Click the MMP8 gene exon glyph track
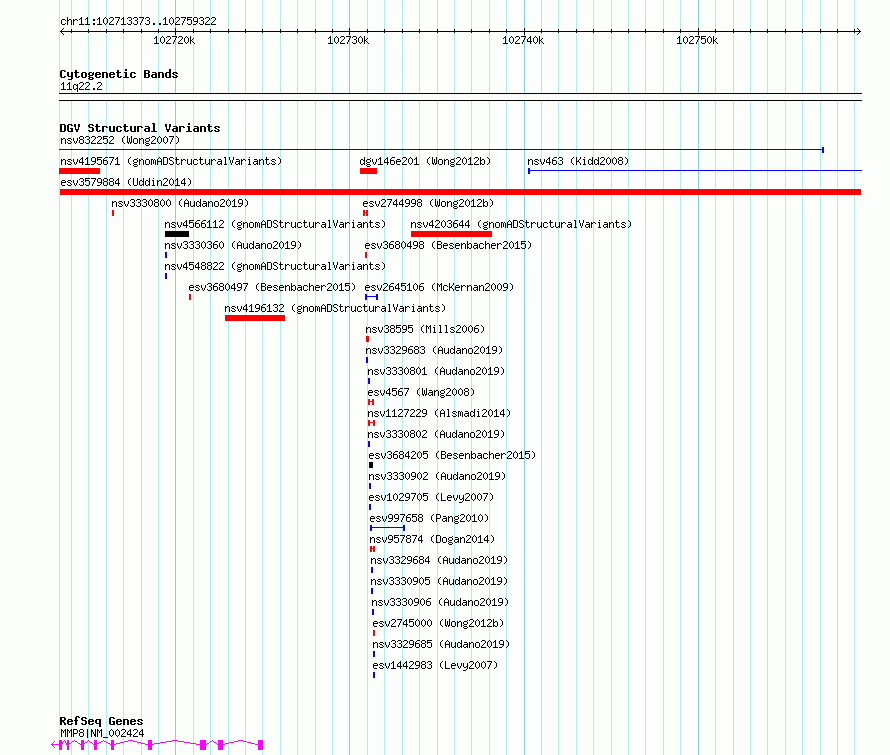The width and height of the screenshot is (890, 755). click(x=157, y=745)
